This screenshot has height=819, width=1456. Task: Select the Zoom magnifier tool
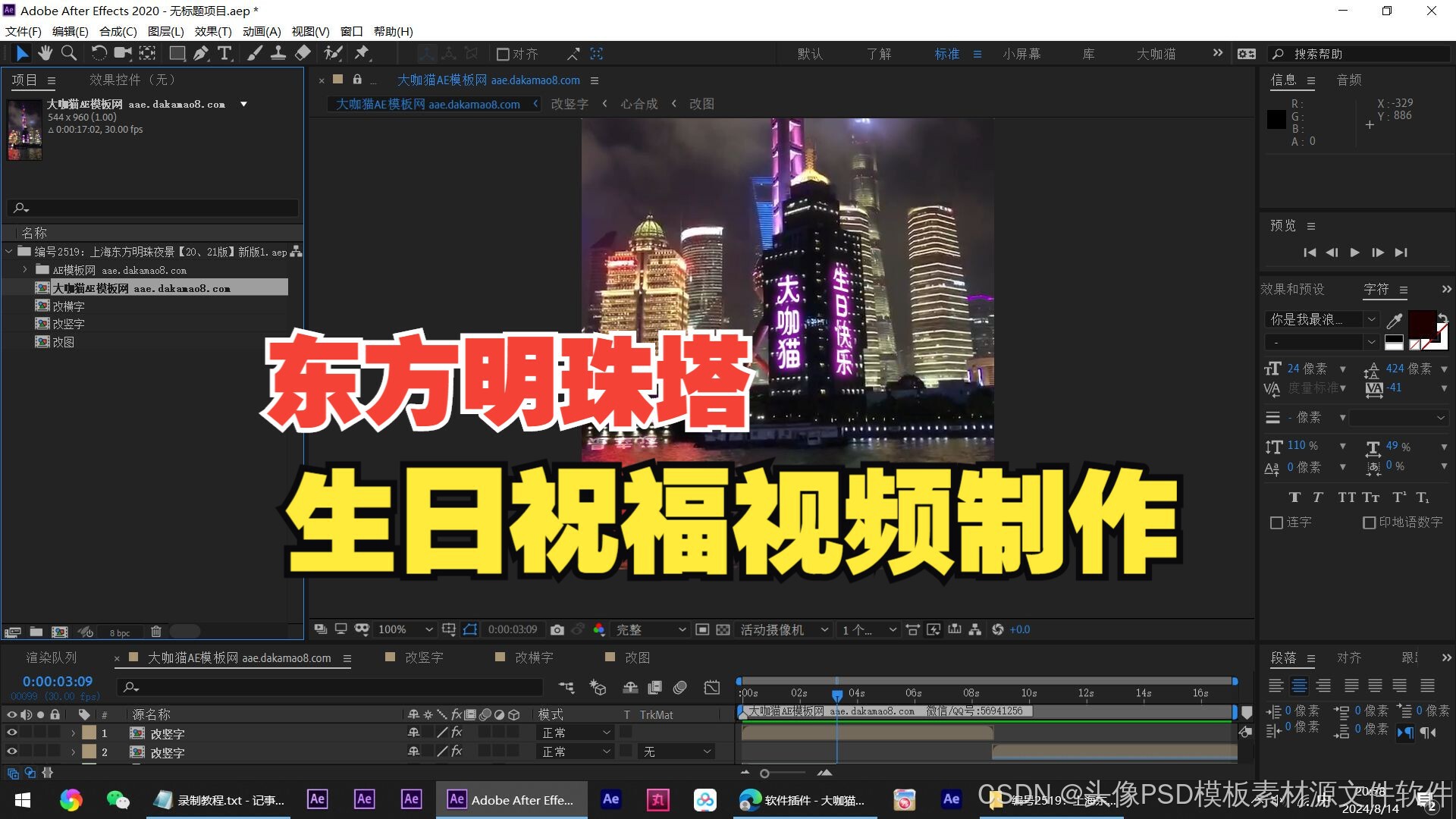coord(69,53)
